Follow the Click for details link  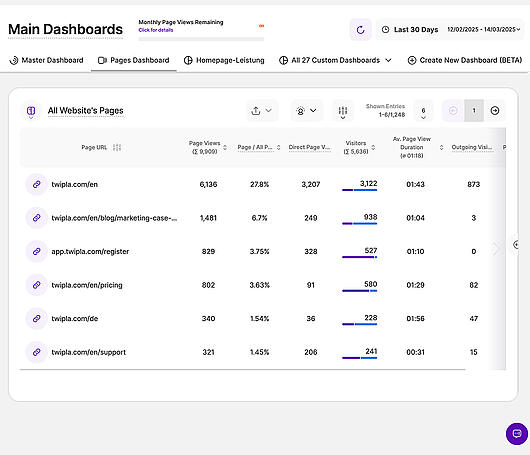[x=155, y=30]
